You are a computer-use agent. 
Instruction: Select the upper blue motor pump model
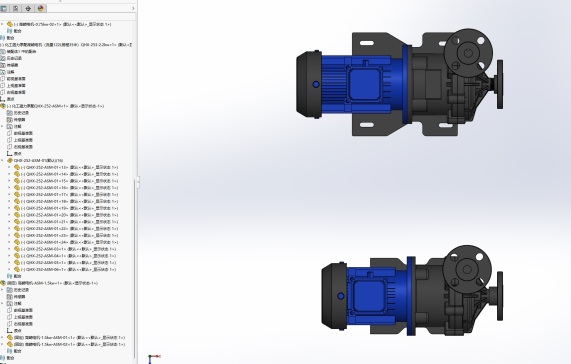(x=400, y=83)
